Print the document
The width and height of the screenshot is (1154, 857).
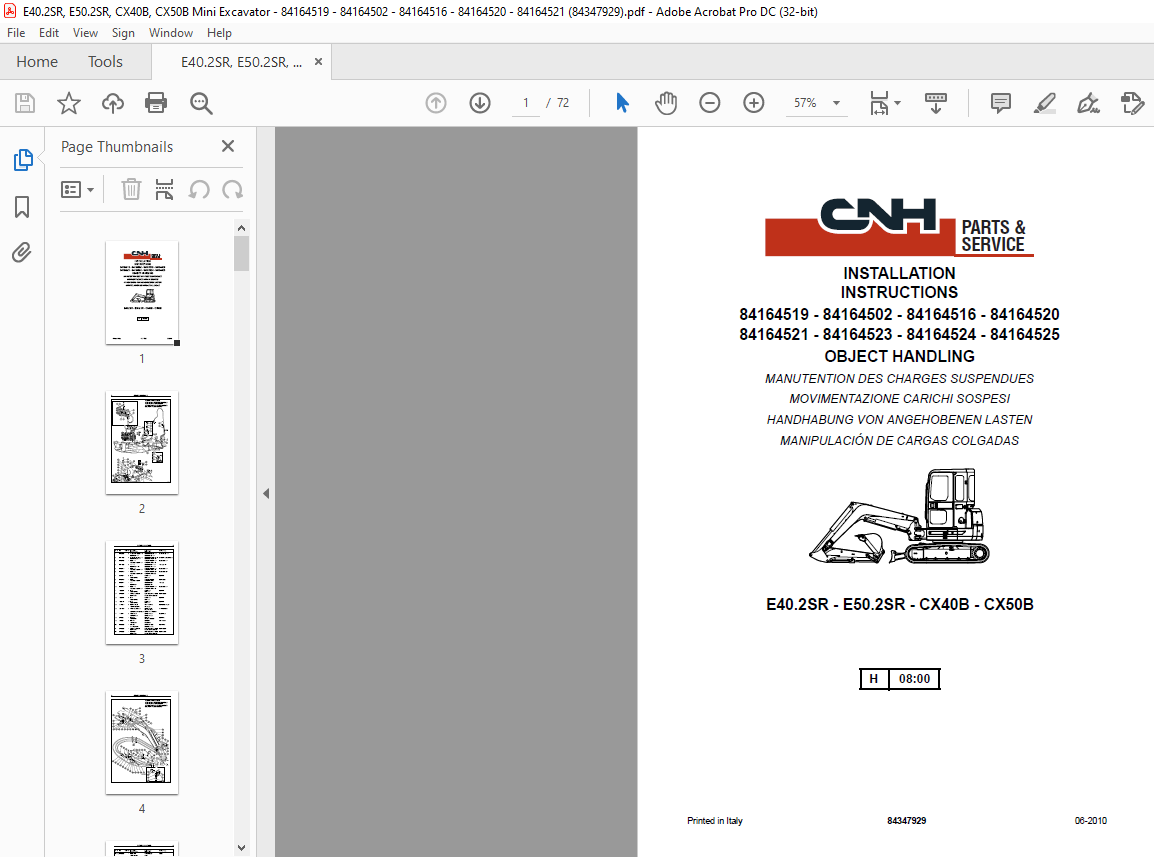pos(156,103)
